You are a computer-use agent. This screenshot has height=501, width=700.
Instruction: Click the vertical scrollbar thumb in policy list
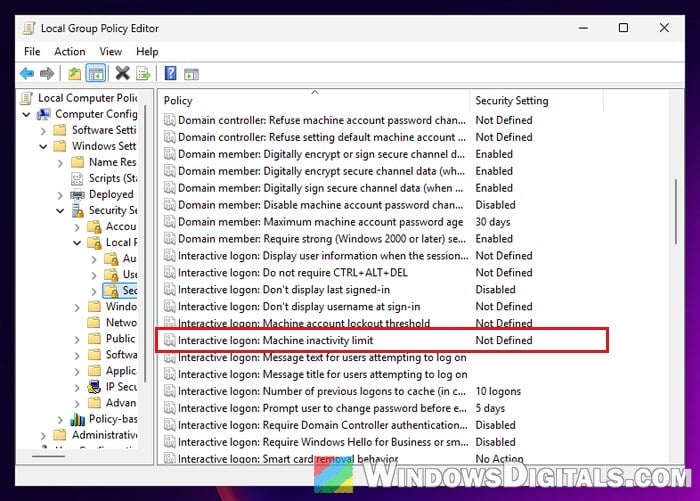(676, 212)
